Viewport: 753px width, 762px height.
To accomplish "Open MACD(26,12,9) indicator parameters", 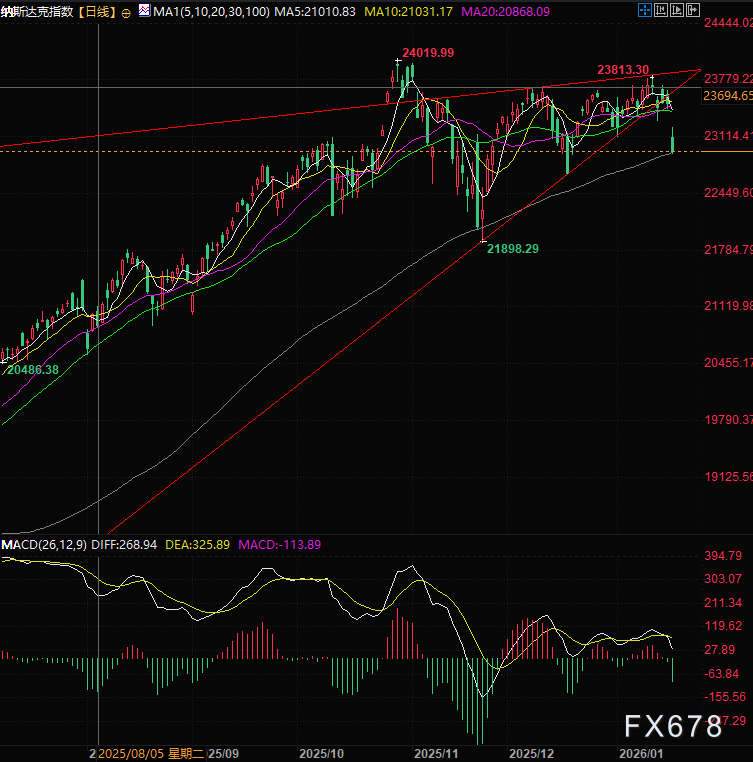I will (x=54, y=545).
